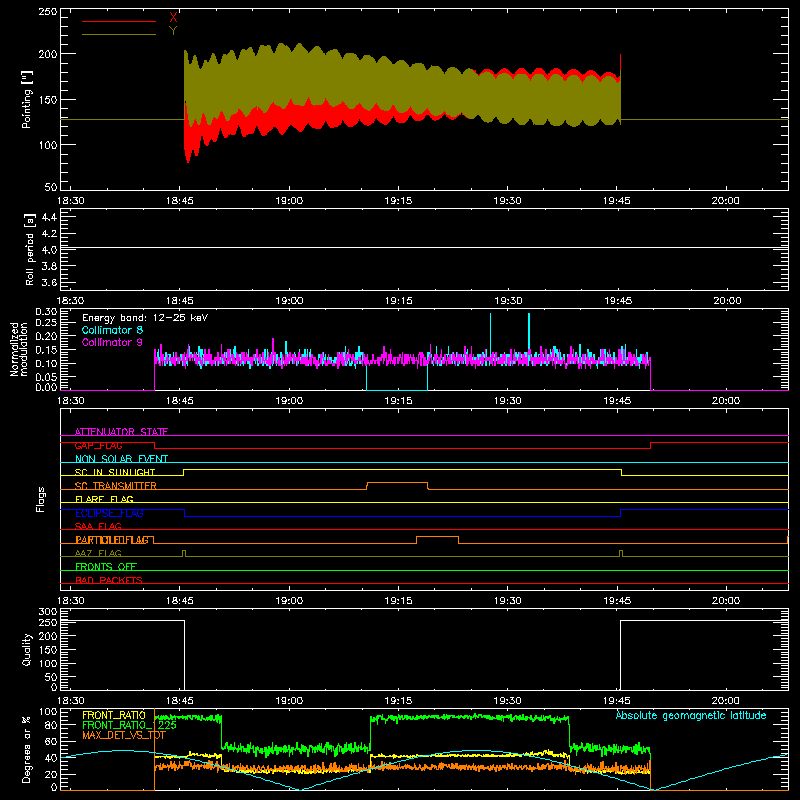Click the 'Roll period [s]' axis title
The width and height of the screenshot is (800, 800).
click(x=30, y=249)
